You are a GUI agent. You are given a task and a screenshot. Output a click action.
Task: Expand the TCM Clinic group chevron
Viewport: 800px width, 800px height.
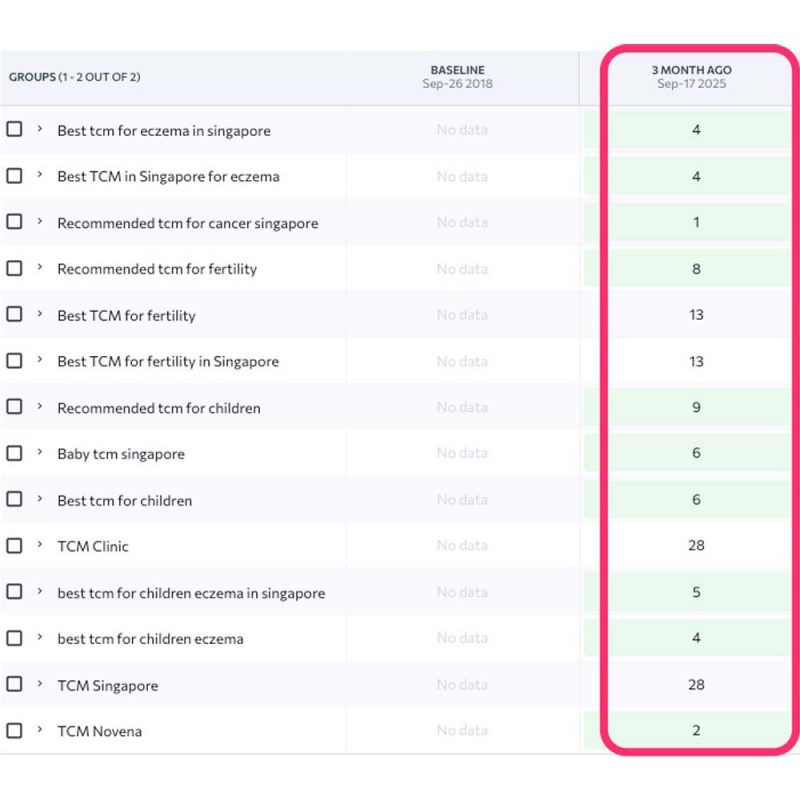pos(40,546)
